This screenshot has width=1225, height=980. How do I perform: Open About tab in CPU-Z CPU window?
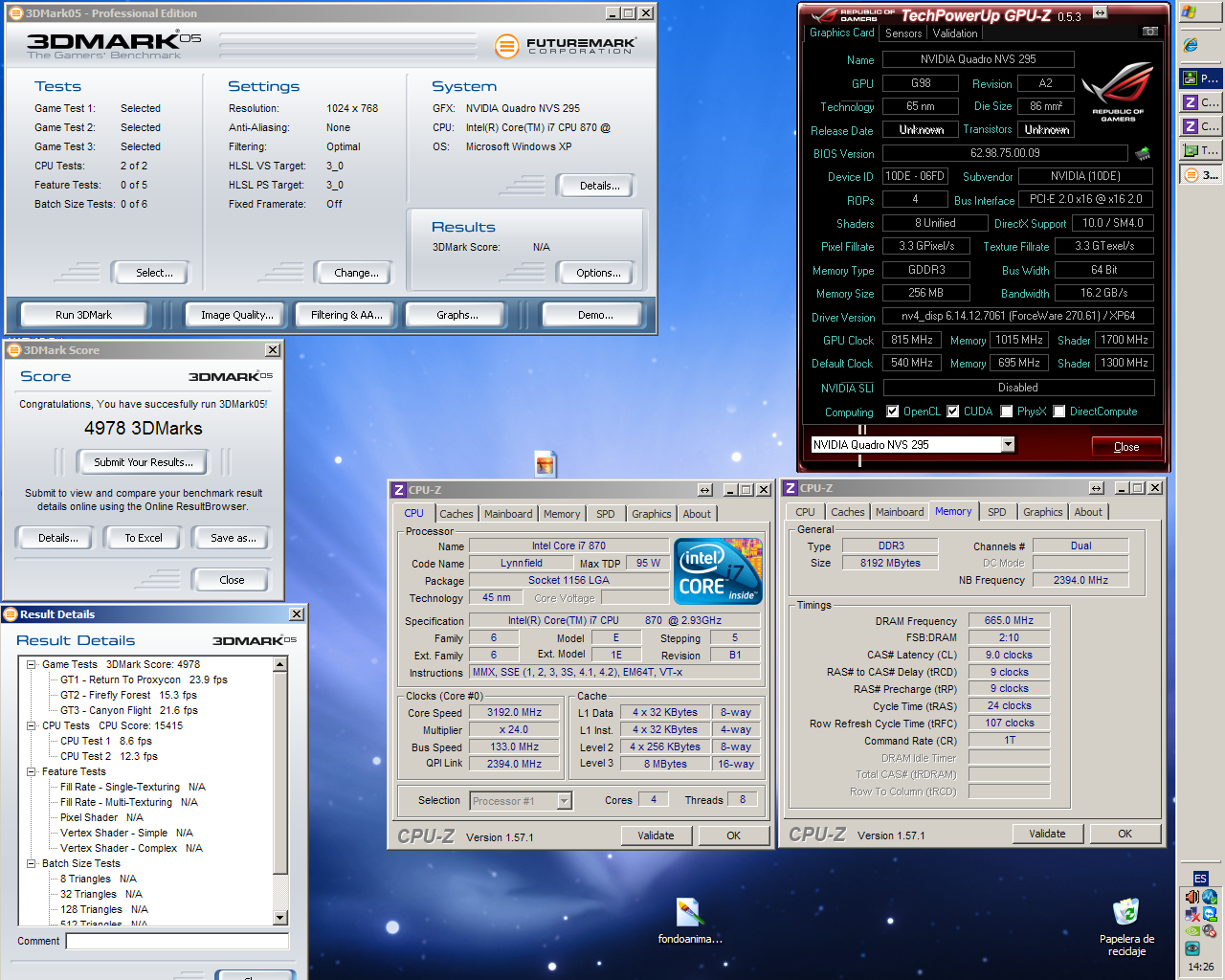click(697, 514)
